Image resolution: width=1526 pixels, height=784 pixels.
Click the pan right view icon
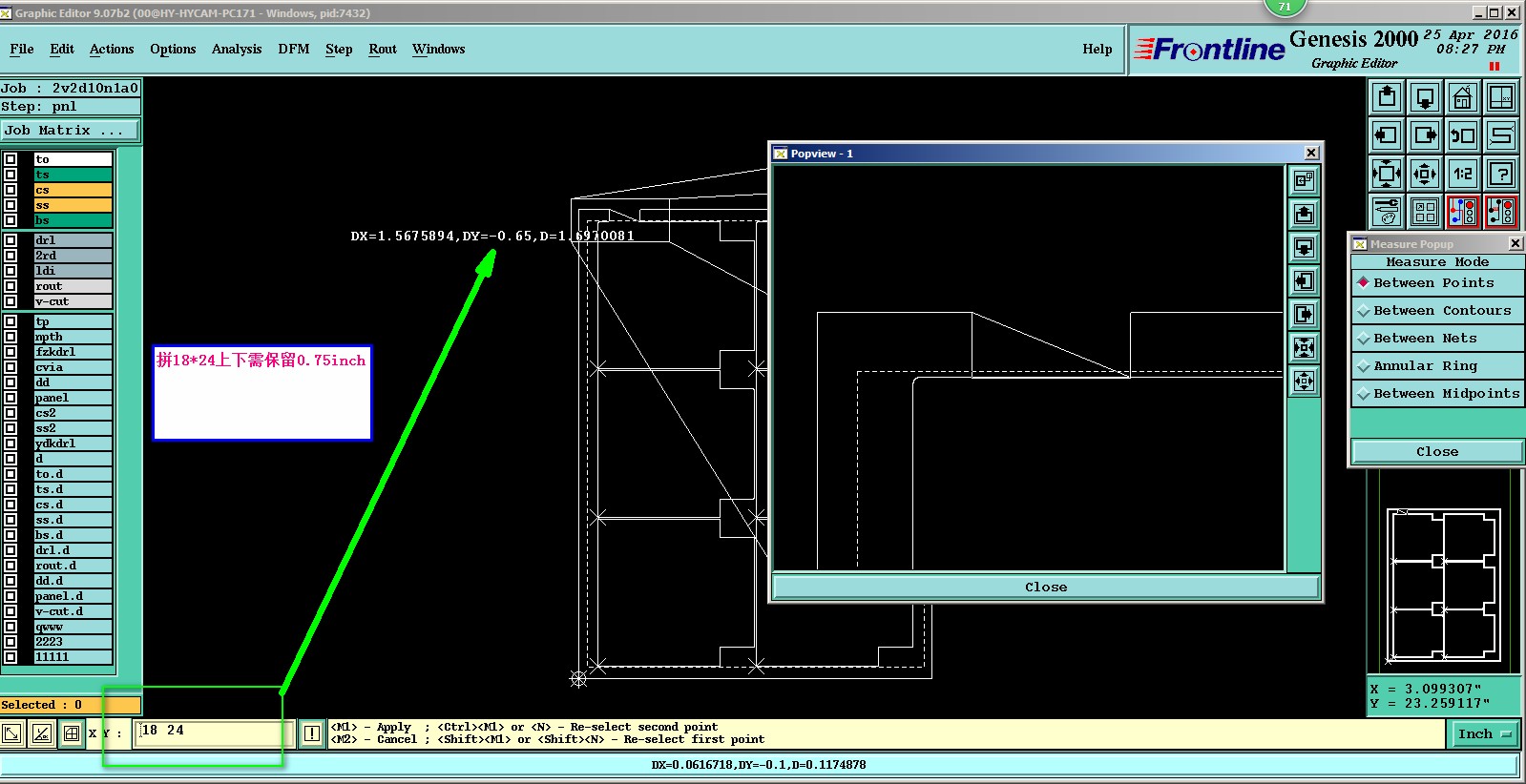pyautogui.click(x=1425, y=135)
